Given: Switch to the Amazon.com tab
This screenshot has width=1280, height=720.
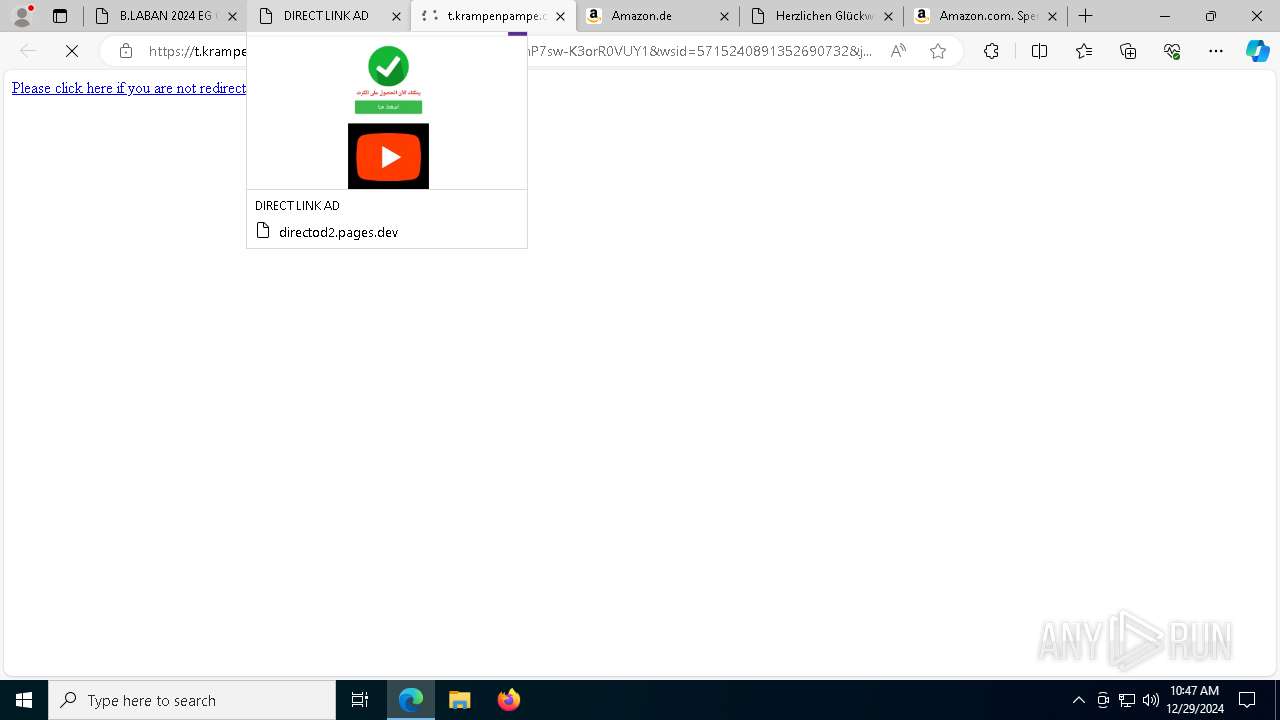Looking at the screenshot, I should [985, 16].
